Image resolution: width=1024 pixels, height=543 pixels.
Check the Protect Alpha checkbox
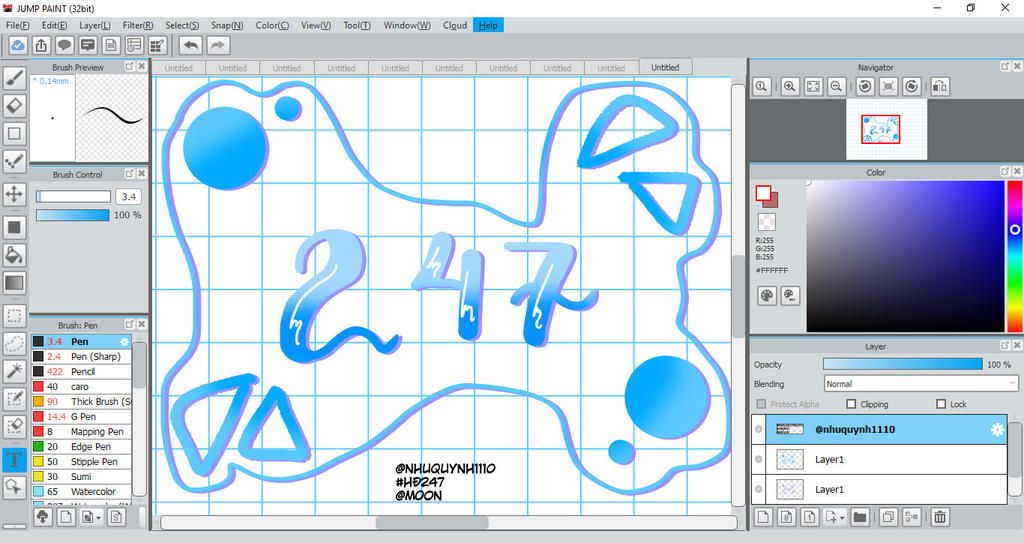coord(761,404)
